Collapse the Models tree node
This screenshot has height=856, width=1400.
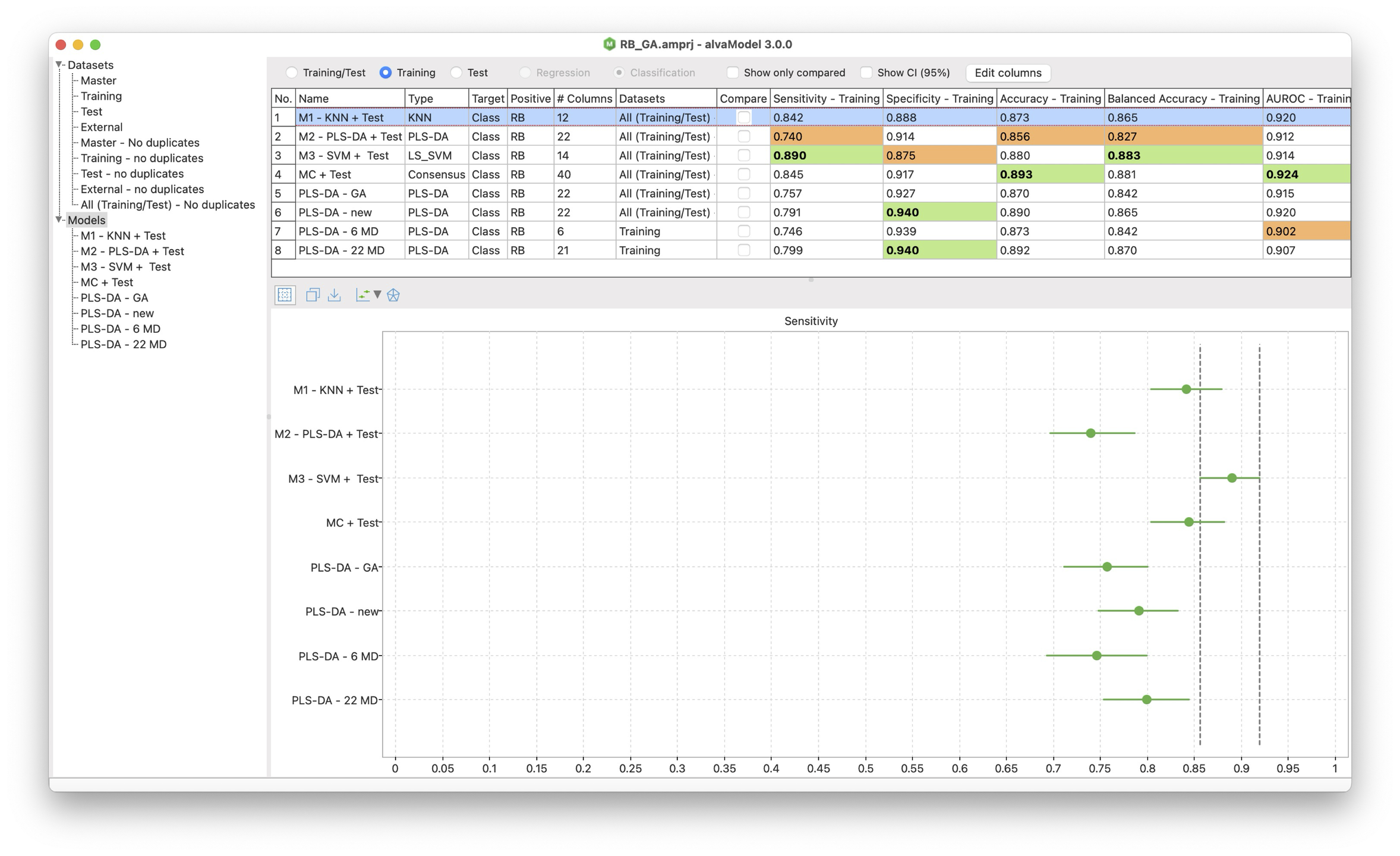pos(59,219)
